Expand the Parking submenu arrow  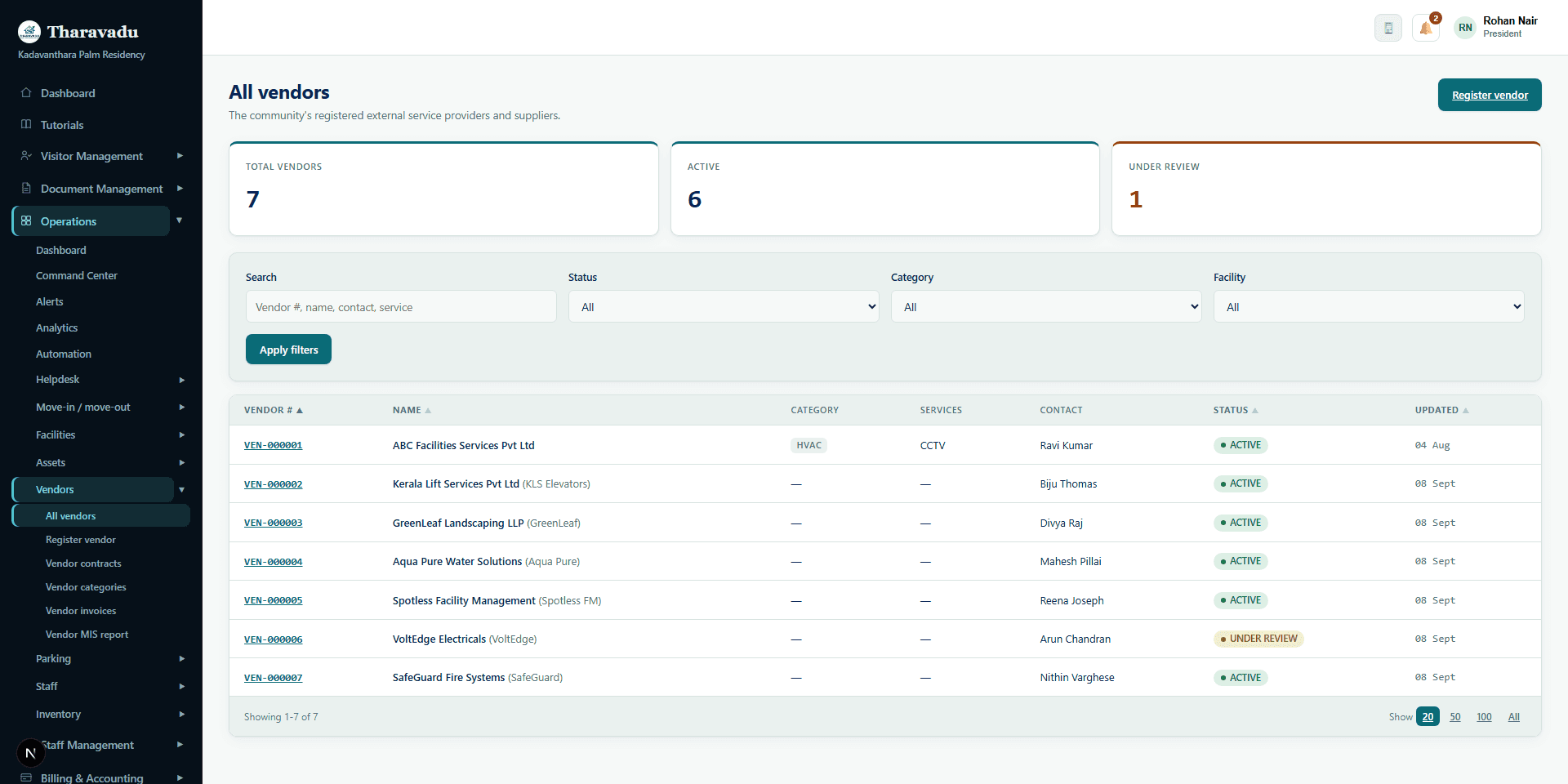pos(182,659)
